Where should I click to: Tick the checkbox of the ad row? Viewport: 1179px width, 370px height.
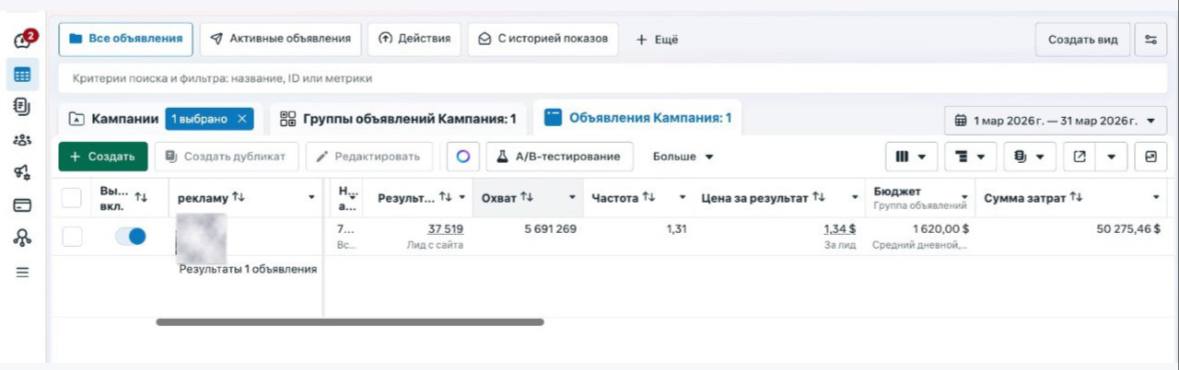click(71, 236)
